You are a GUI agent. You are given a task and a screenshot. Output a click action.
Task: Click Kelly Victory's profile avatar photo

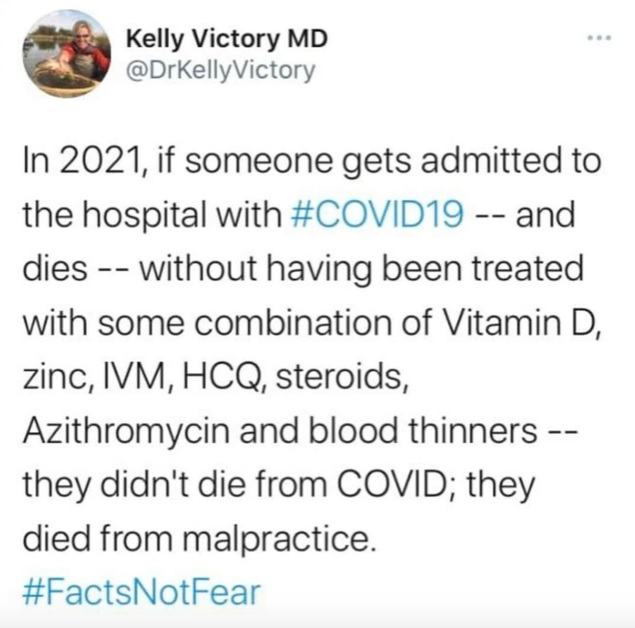click(67, 53)
